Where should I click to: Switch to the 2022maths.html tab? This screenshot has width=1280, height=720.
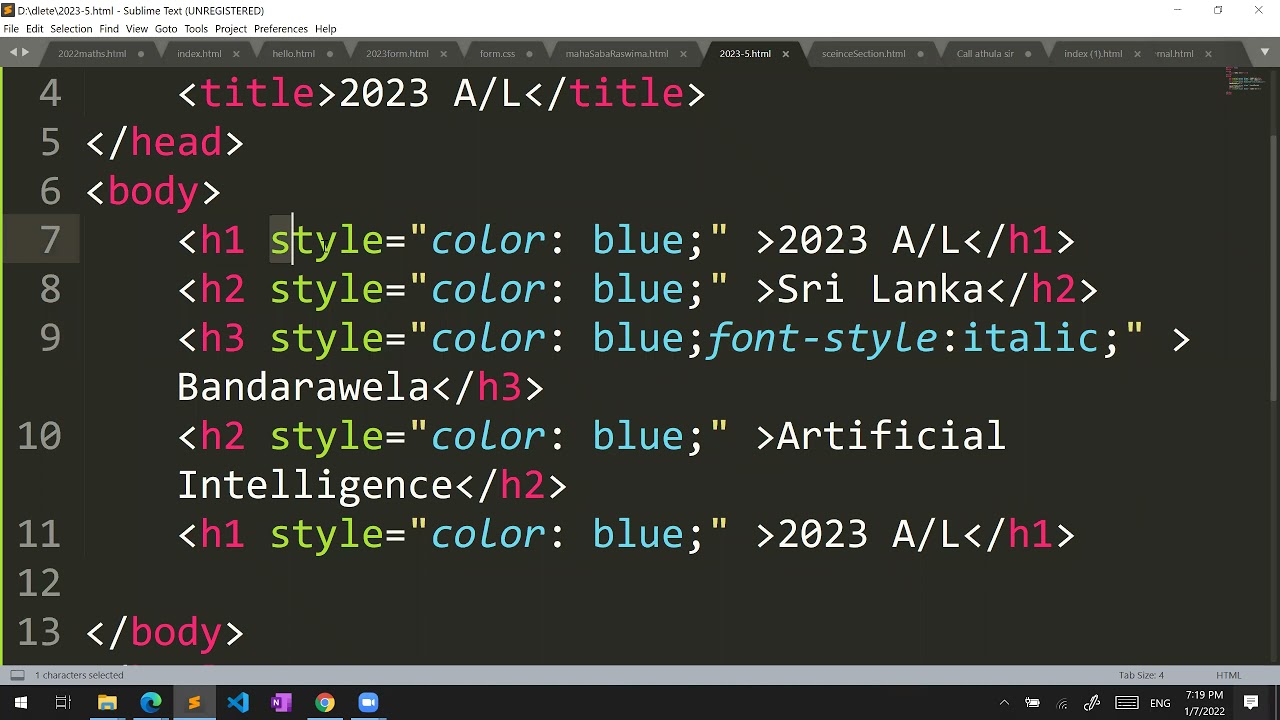pyautogui.click(x=92, y=54)
